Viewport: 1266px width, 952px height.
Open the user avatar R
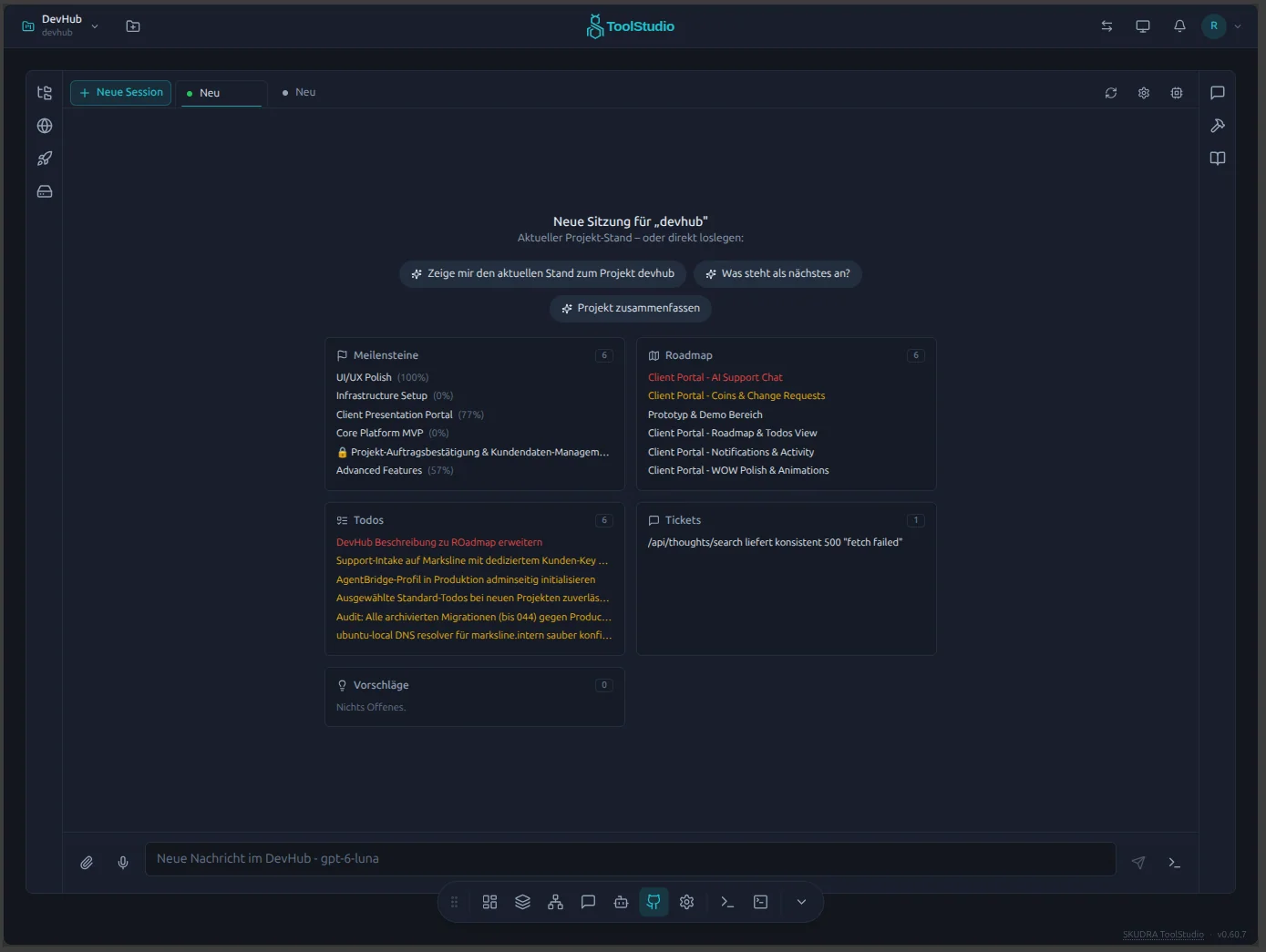1214,26
